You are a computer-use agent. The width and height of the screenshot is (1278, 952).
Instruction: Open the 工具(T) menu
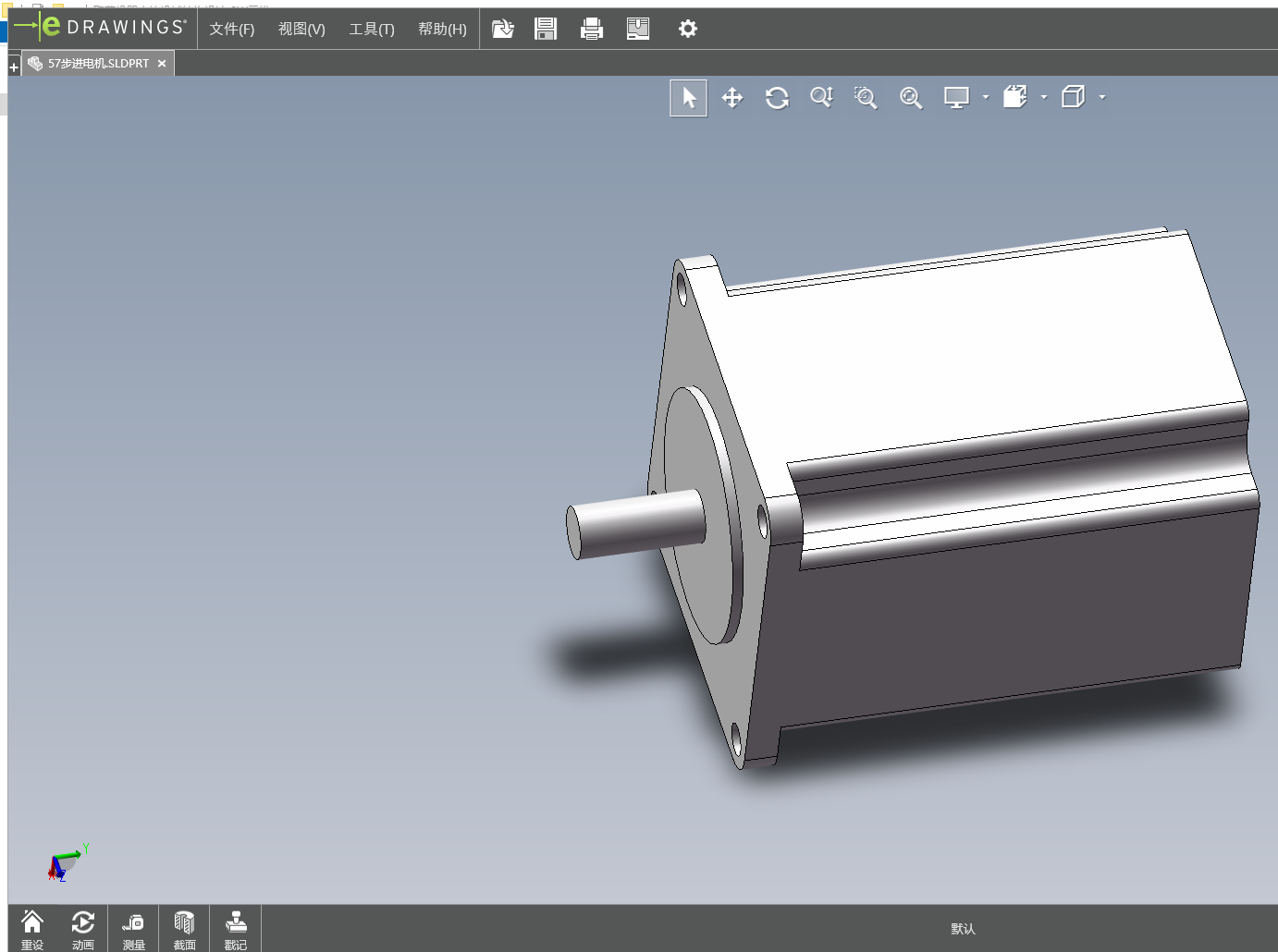pyautogui.click(x=371, y=29)
